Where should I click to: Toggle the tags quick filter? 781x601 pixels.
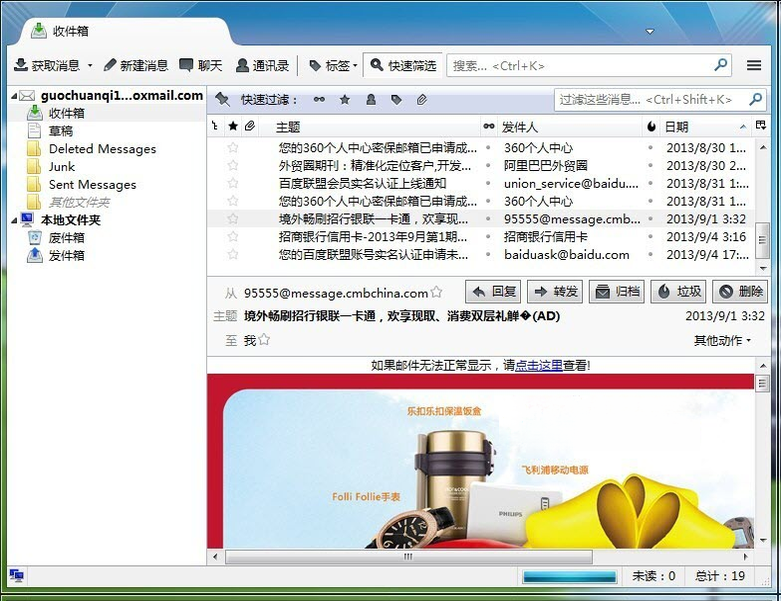click(396, 100)
